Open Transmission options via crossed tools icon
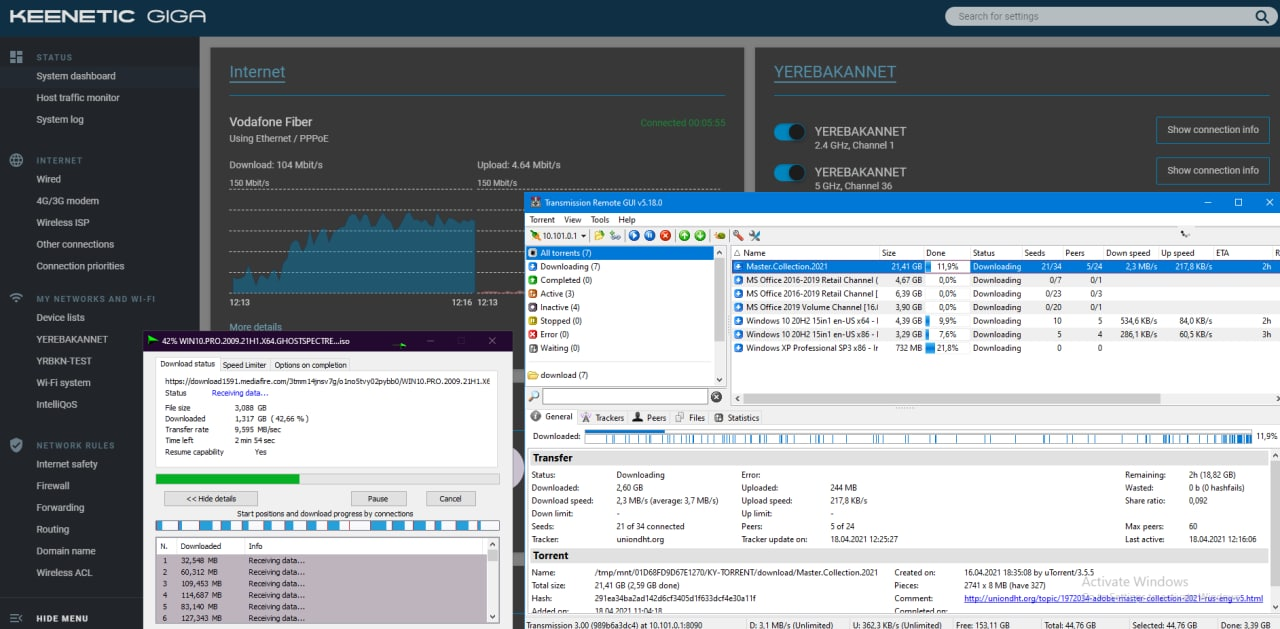1280x629 pixels. (x=755, y=235)
